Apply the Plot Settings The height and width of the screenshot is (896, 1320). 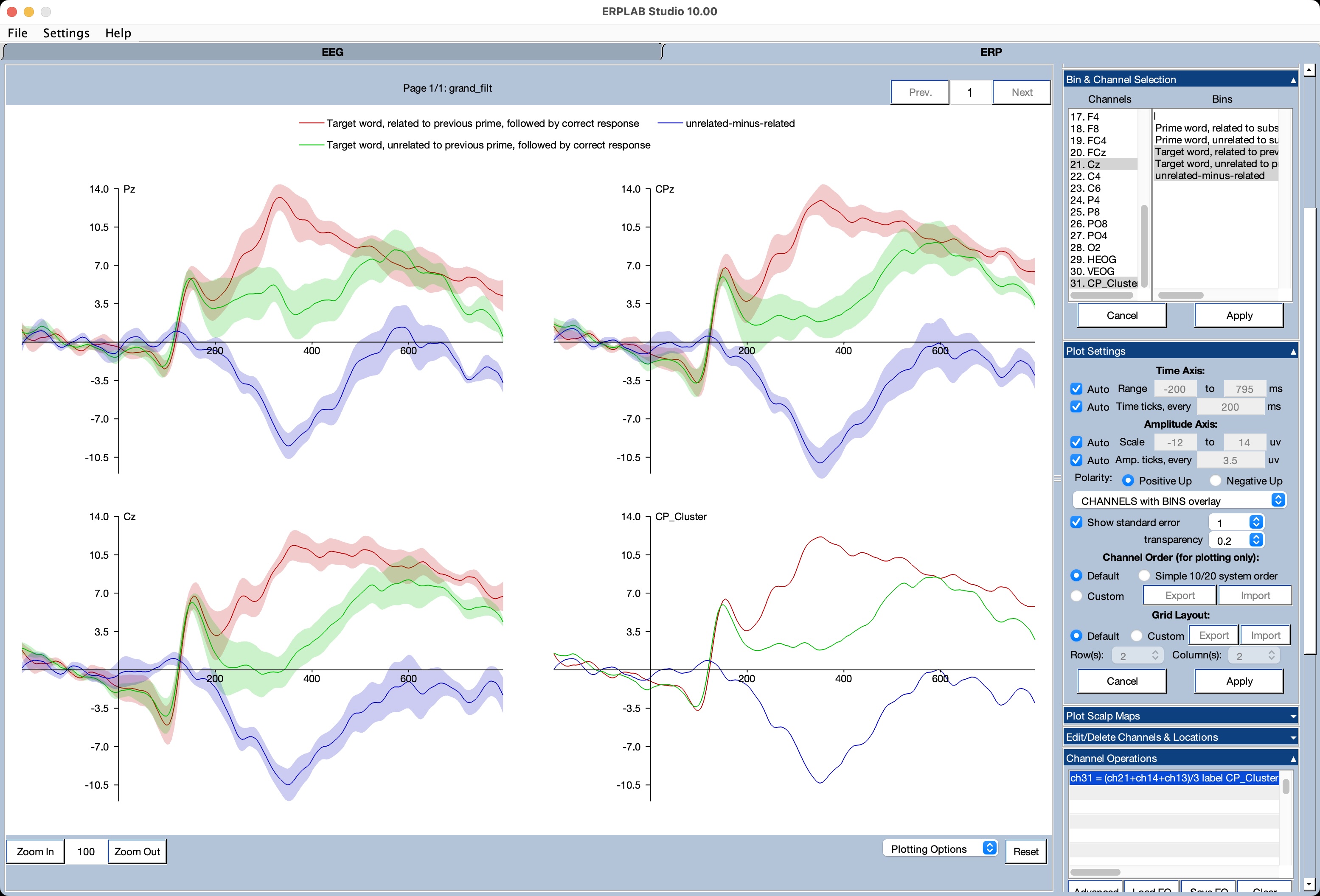click(1239, 681)
